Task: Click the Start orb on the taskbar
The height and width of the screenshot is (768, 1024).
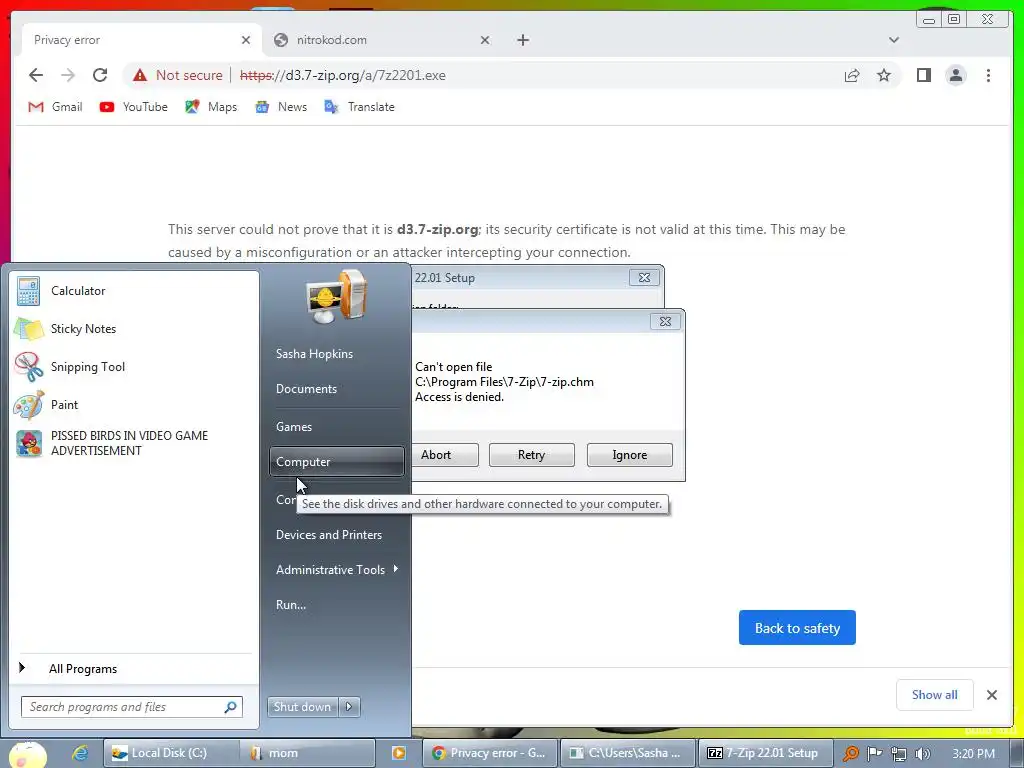Action: coord(27,754)
